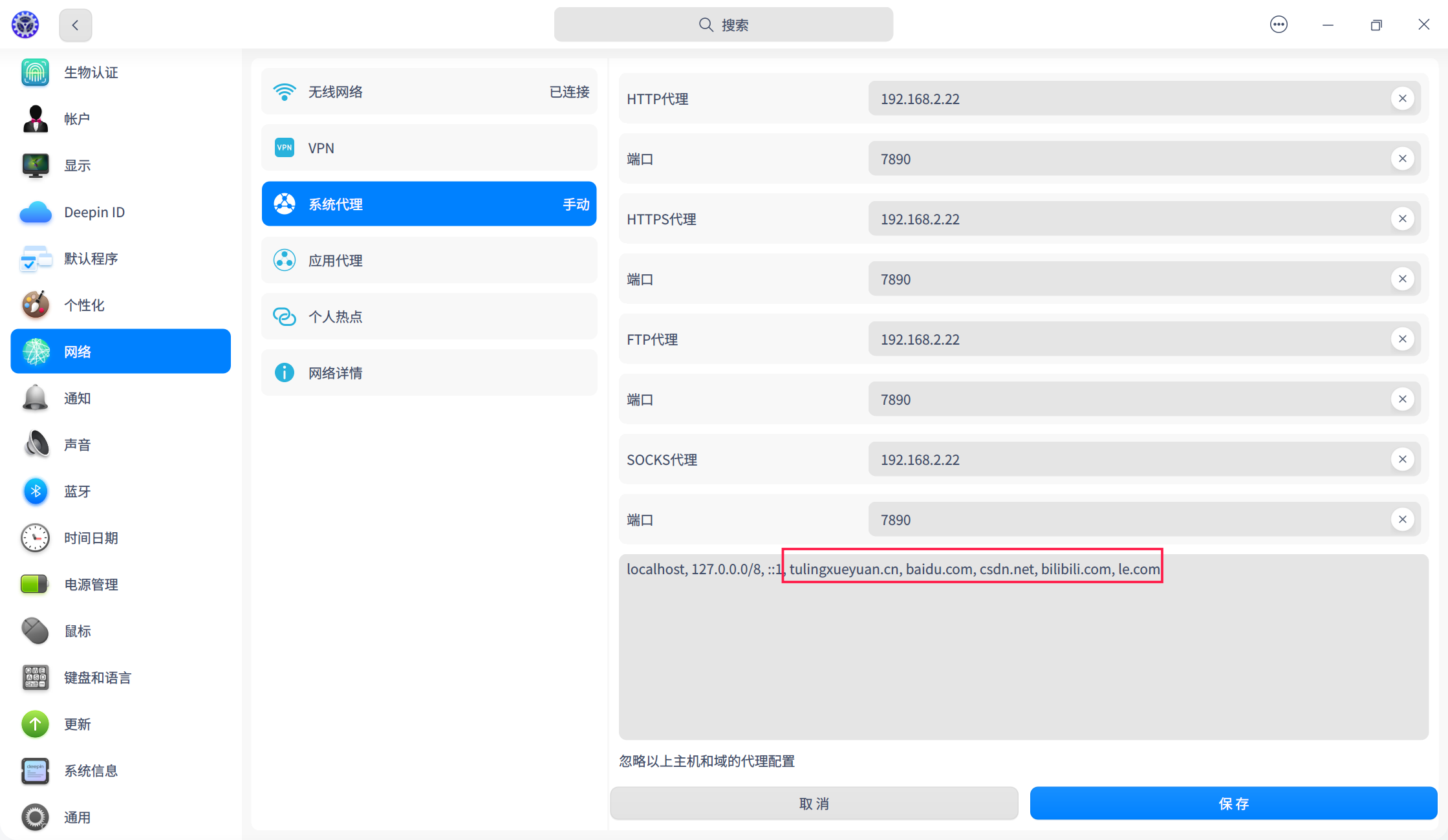Open the biometric authentication settings icon
The image size is (1448, 840).
(x=35, y=72)
